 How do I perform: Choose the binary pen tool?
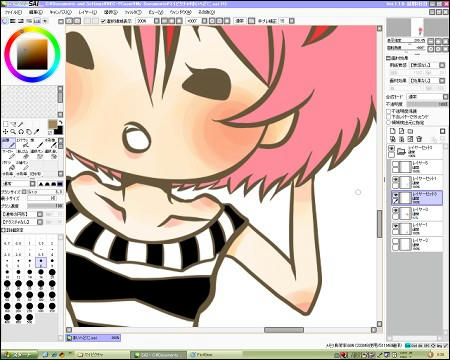[x=23, y=165]
